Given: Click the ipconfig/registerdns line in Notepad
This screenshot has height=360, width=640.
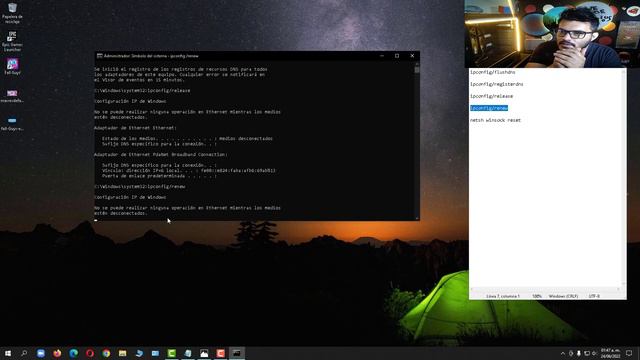Looking at the screenshot, I should (x=496, y=84).
